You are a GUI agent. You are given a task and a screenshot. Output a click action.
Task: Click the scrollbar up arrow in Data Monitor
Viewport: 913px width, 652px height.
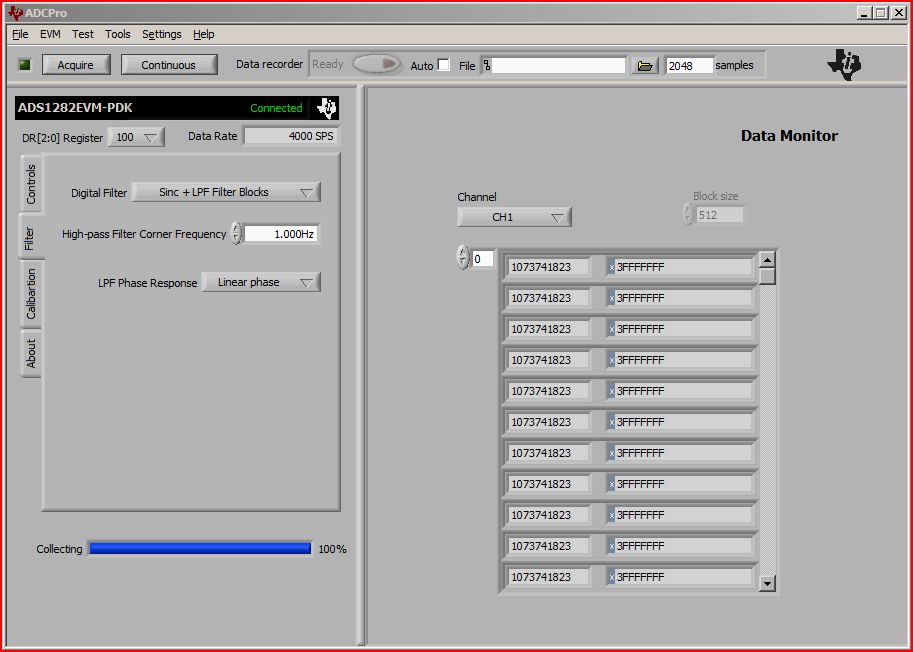(767, 258)
